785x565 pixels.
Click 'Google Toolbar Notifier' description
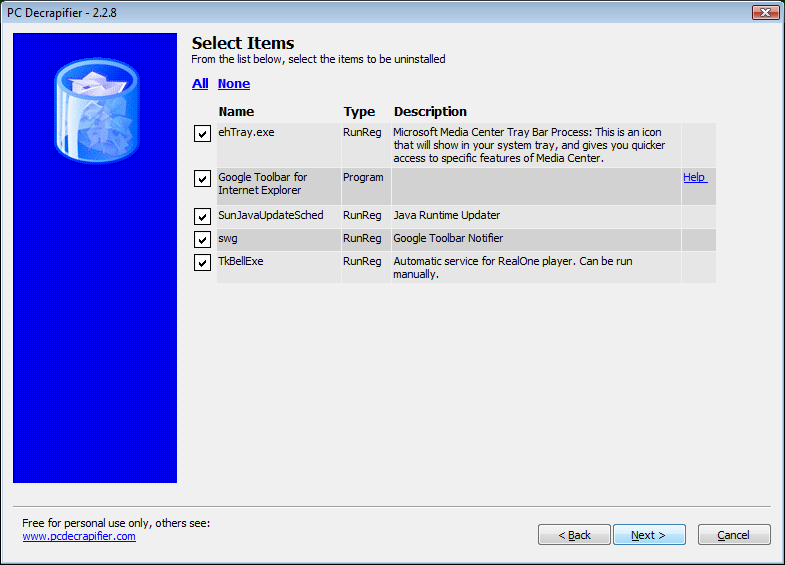click(448, 238)
